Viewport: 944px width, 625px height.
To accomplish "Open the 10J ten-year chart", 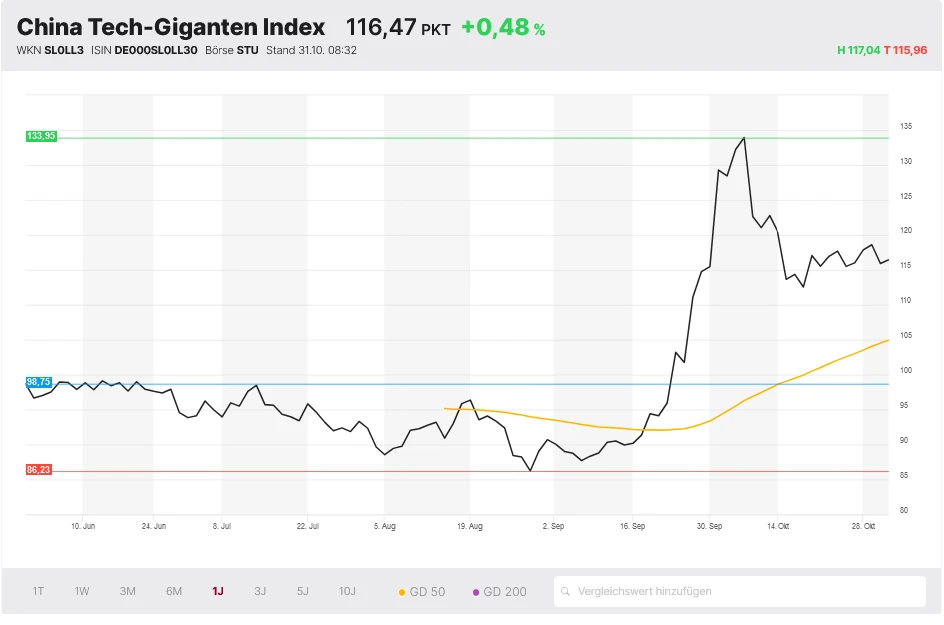I will [x=347, y=591].
